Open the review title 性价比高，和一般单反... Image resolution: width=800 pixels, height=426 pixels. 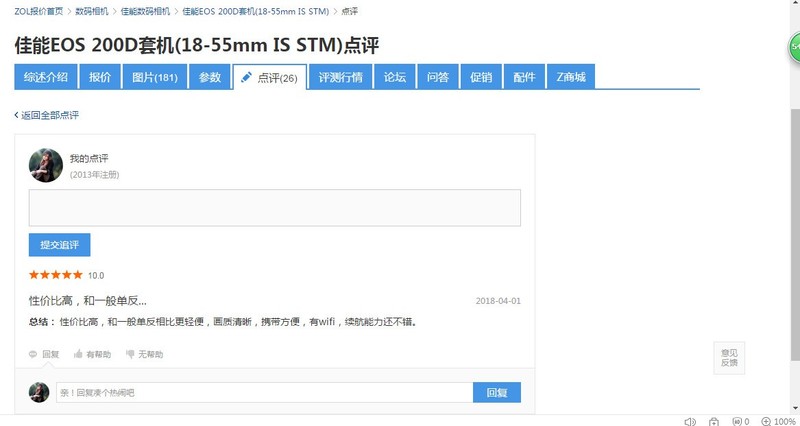click(x=88, y=300)
